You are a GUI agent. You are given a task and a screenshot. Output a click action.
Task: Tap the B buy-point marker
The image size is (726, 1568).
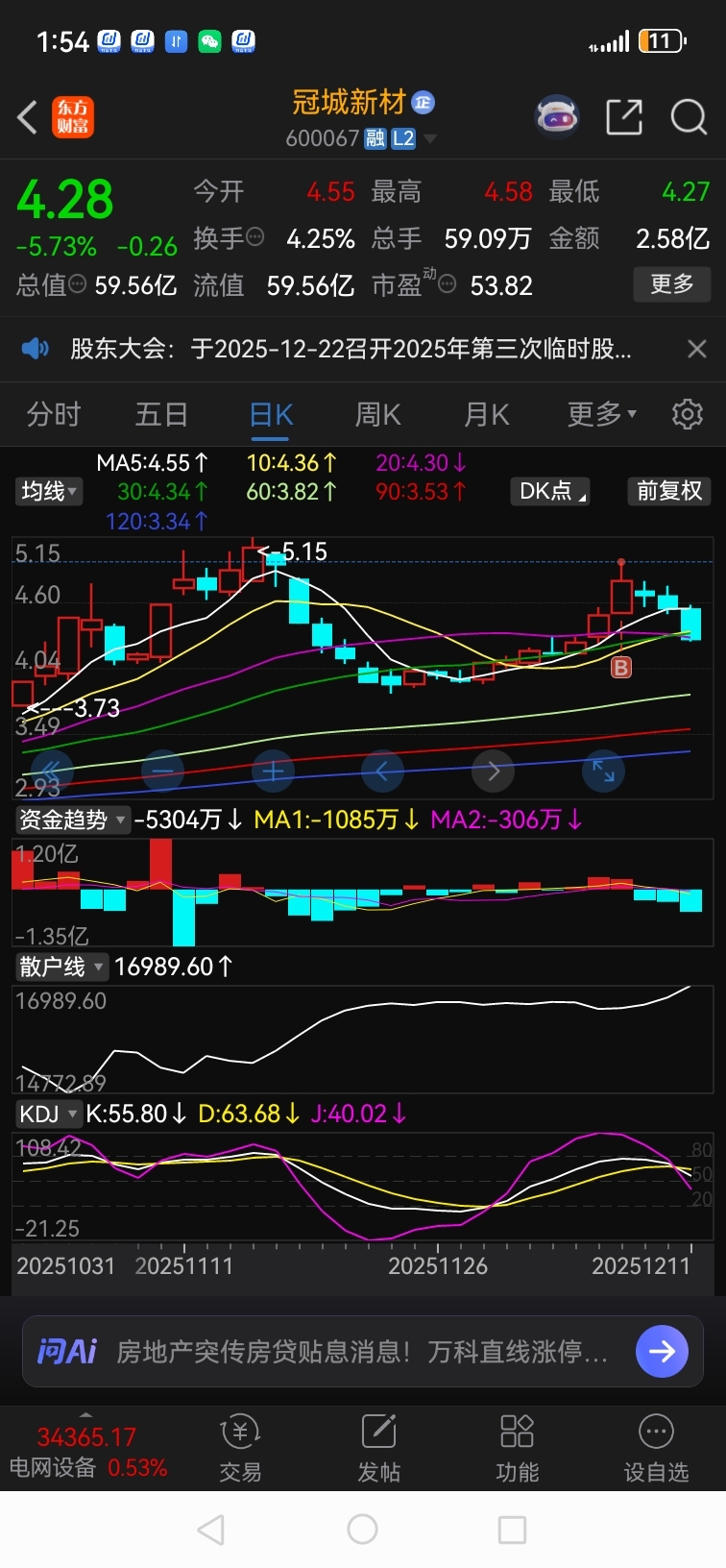(x=621, y=667)
